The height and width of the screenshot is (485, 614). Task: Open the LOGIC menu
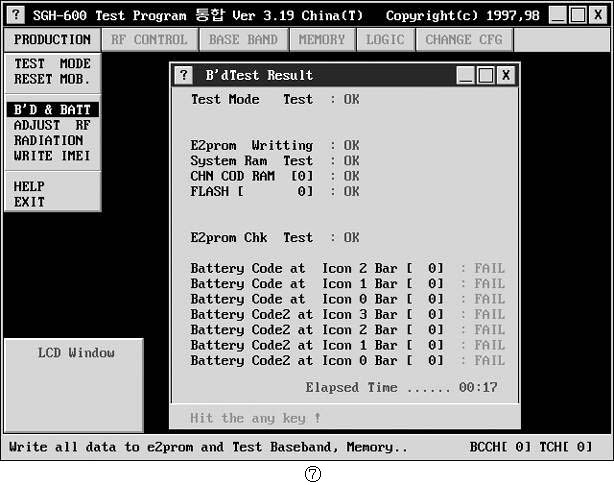tap(385, 40)
